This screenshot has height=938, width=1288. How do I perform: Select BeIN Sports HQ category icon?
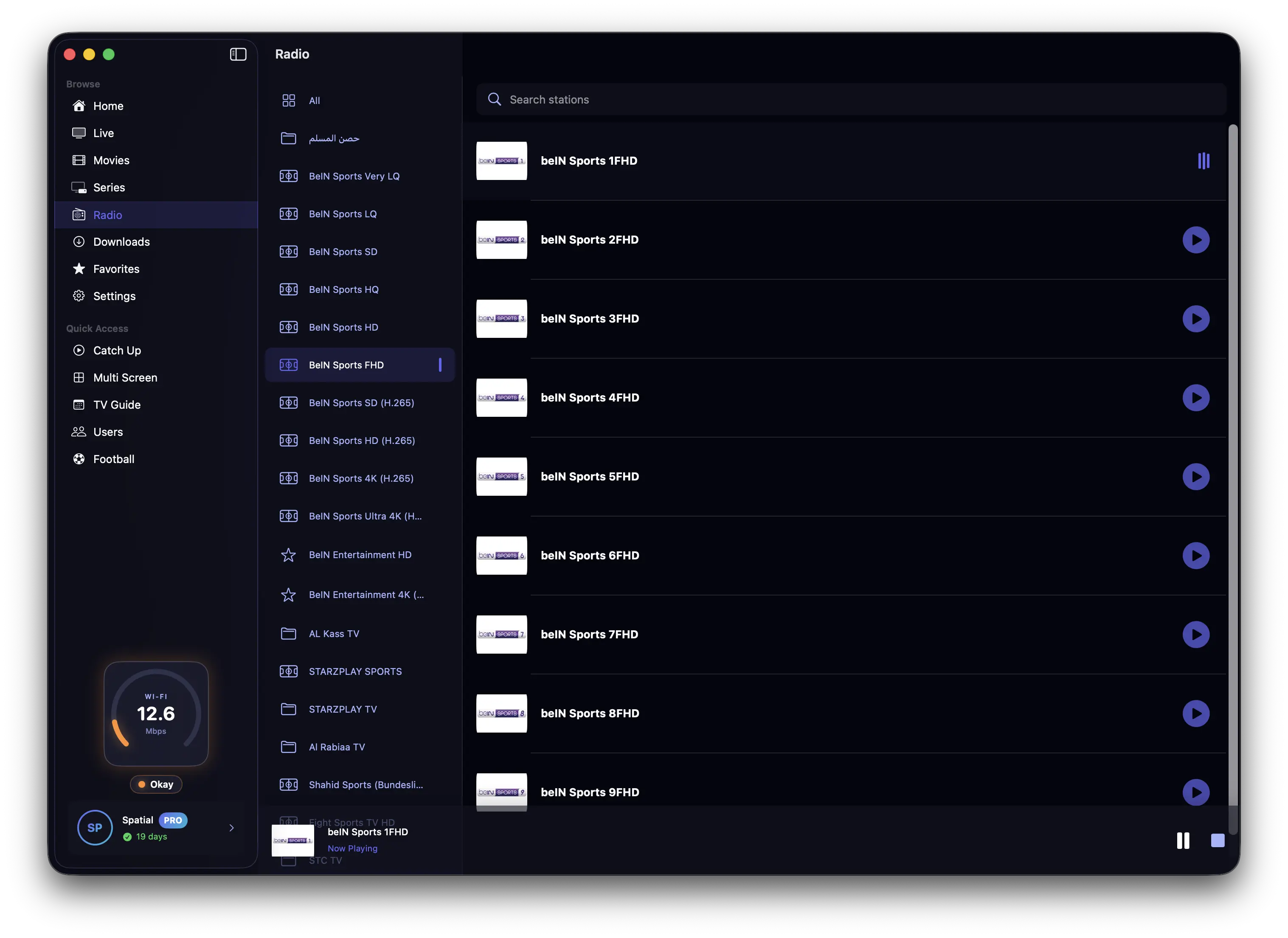click(x=289, y=289)
